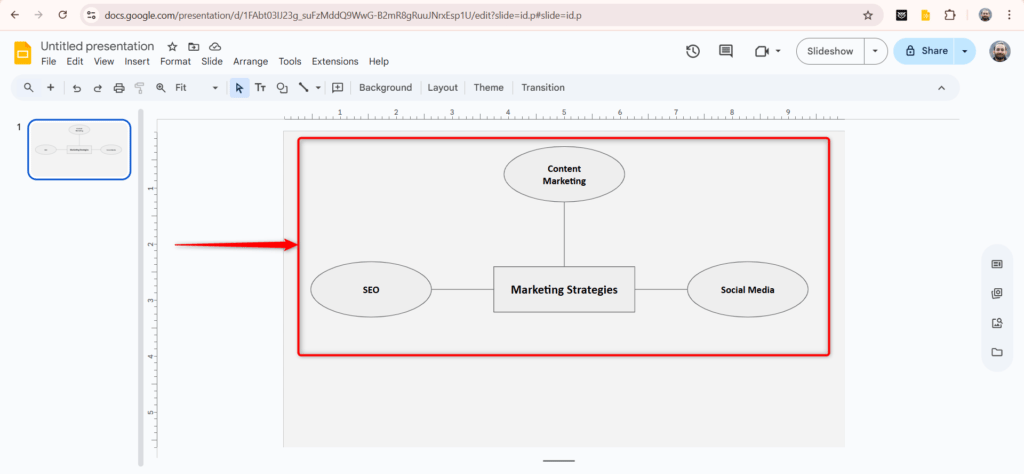Click the Undo arrow

pyautogui.click(x=77, y=88)
